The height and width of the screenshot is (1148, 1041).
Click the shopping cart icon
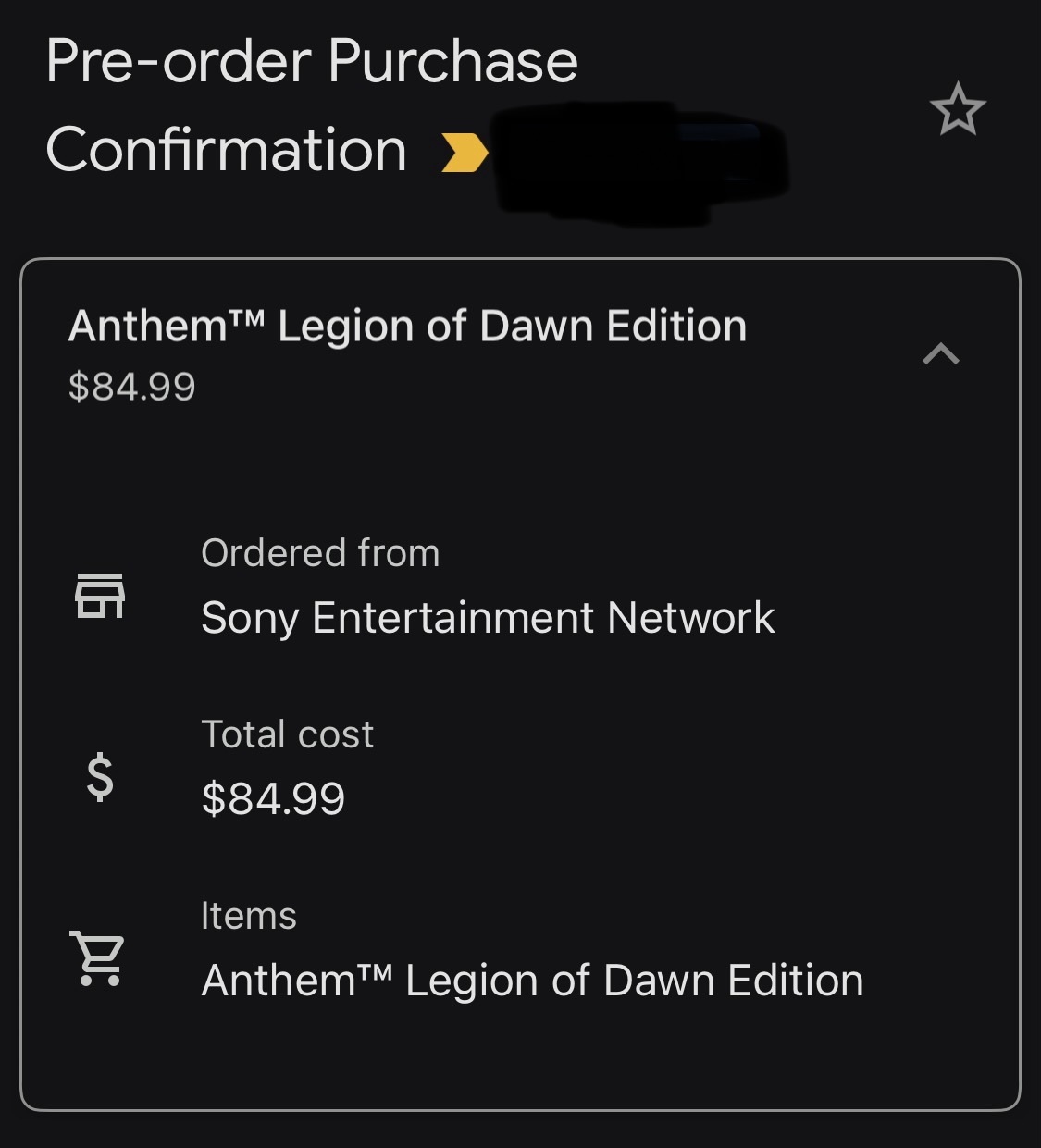98,957
